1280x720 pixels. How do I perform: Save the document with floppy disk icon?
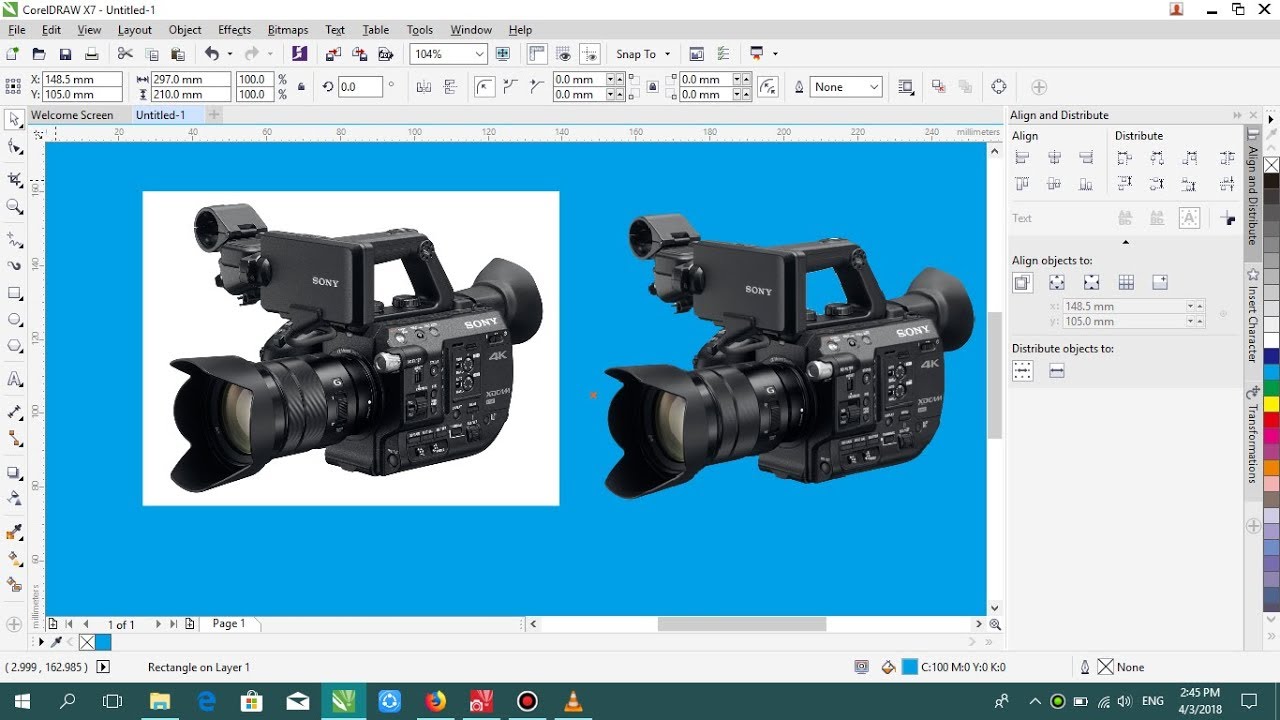(x=65, y=54)
